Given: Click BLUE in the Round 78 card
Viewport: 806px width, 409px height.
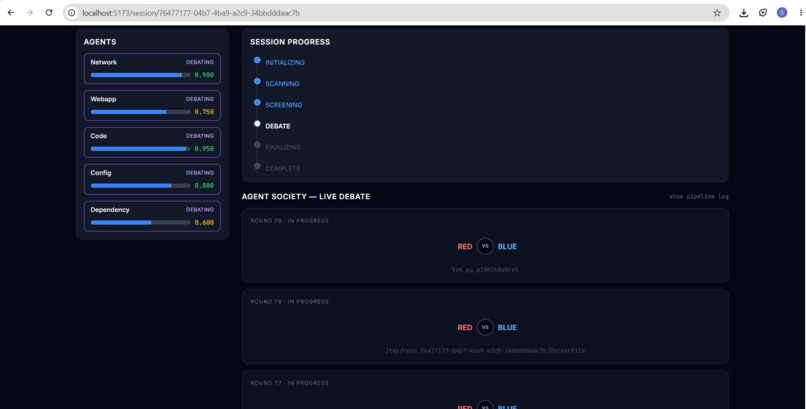Looking at the screenshot, I should click(507, 328).
